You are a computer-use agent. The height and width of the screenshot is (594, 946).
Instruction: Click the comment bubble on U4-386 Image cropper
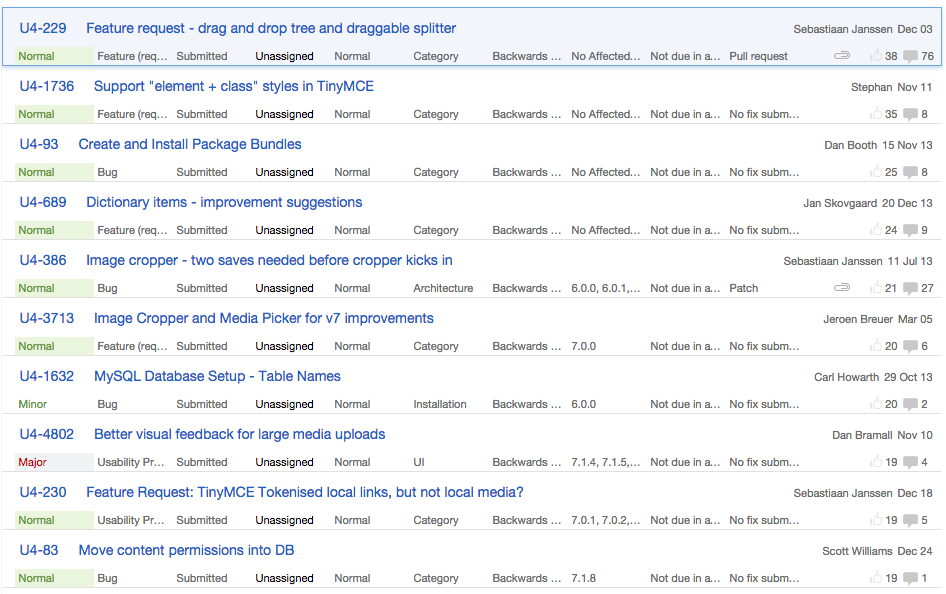click(x=910, y=288)
